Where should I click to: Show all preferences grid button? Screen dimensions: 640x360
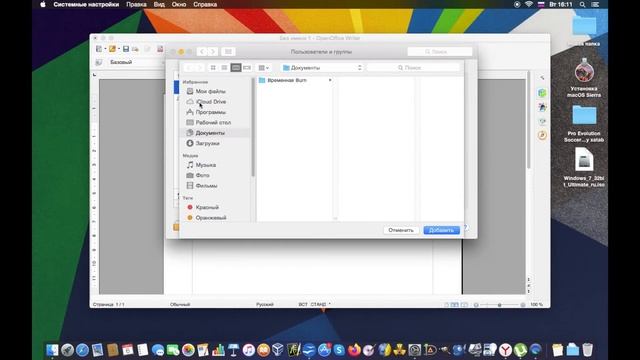[x=228, y=51]
